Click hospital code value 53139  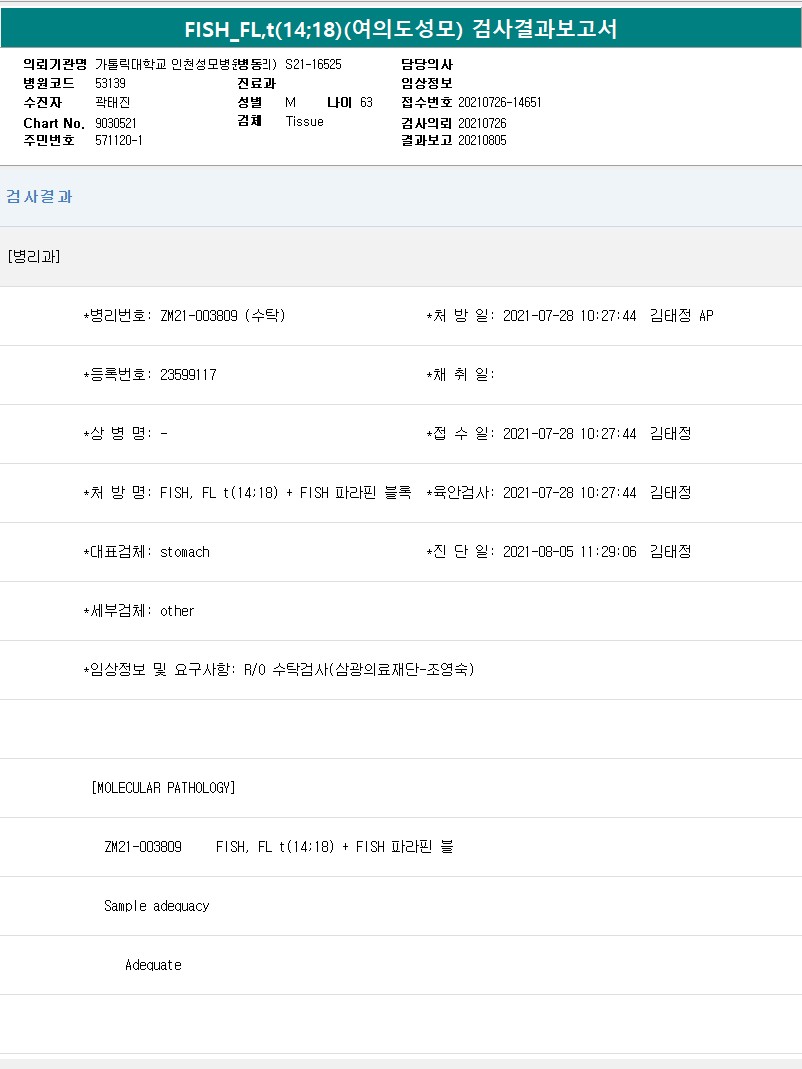(x=110, y=83)
